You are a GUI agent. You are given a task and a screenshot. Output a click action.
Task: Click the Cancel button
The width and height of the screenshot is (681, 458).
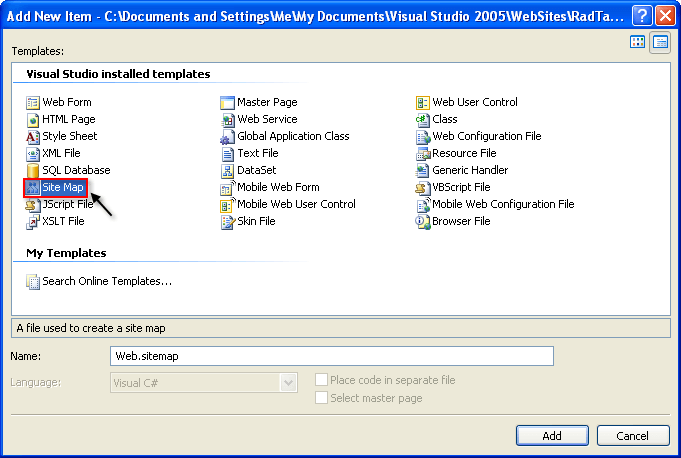tap(632, 435)
